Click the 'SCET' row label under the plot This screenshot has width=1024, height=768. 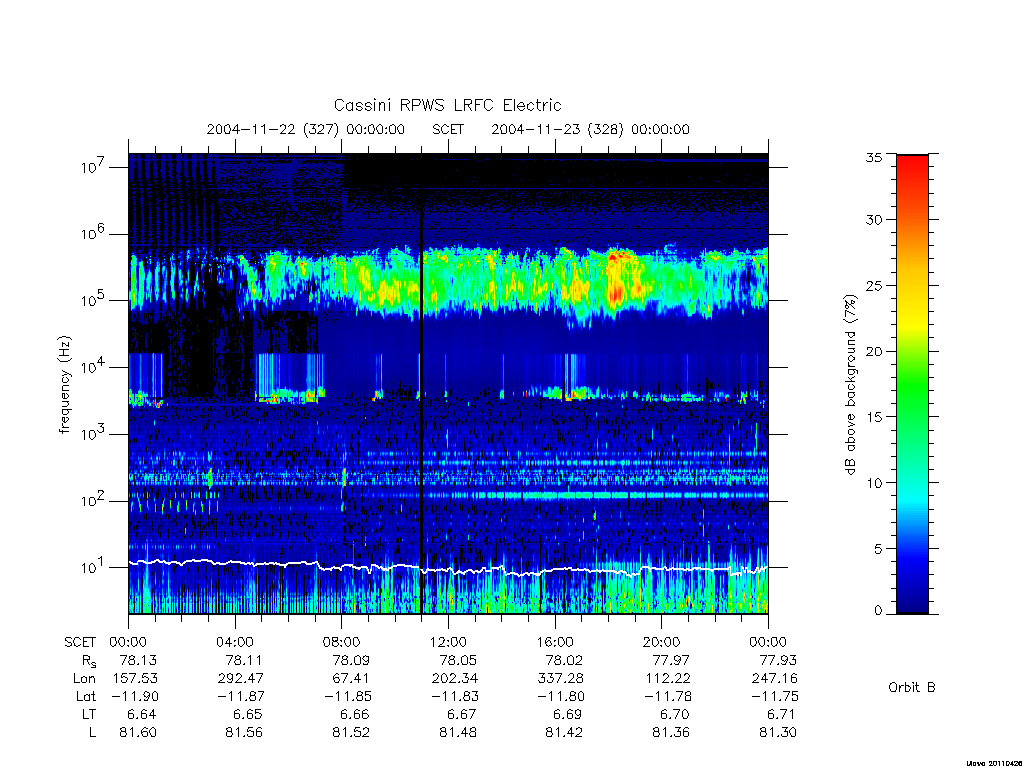tap(80, 642)
